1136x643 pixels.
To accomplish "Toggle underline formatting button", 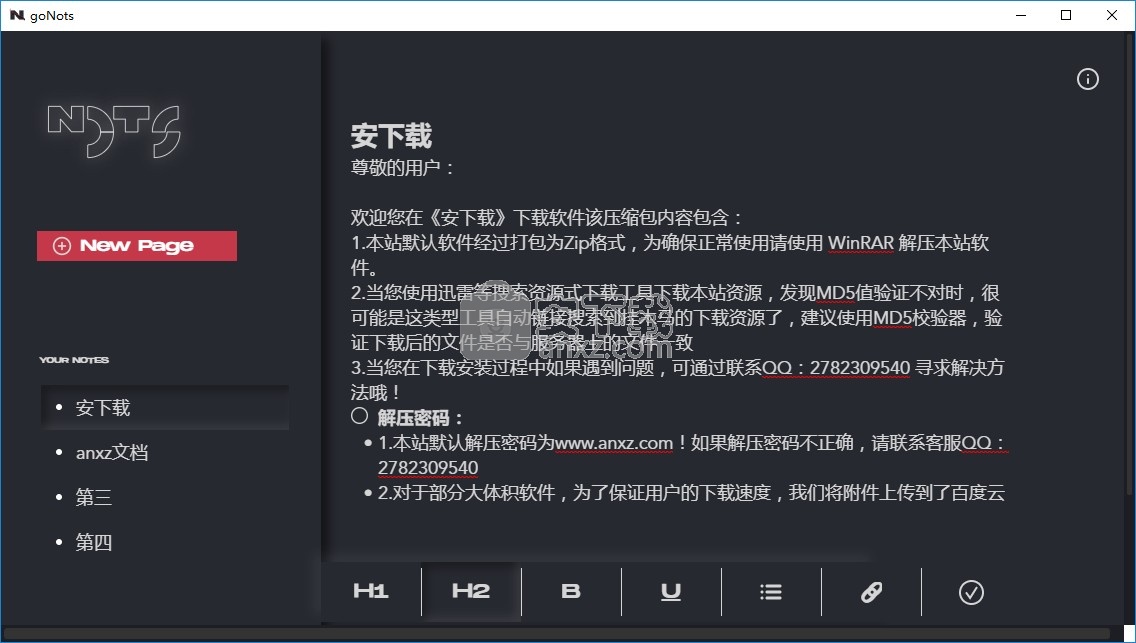I will (x=671, y=592).
